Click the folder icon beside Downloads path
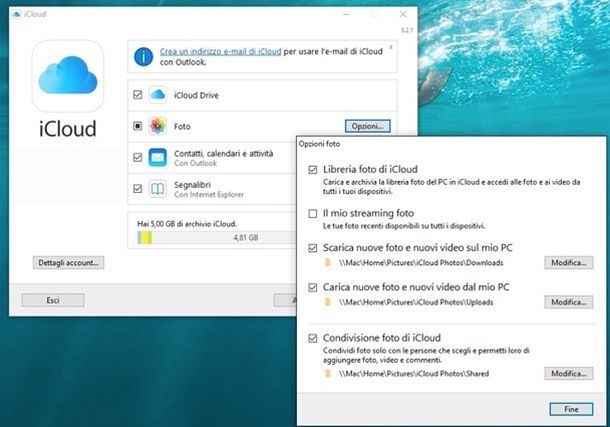The height and width of the screenshot is (427, 610). (328, 263)
